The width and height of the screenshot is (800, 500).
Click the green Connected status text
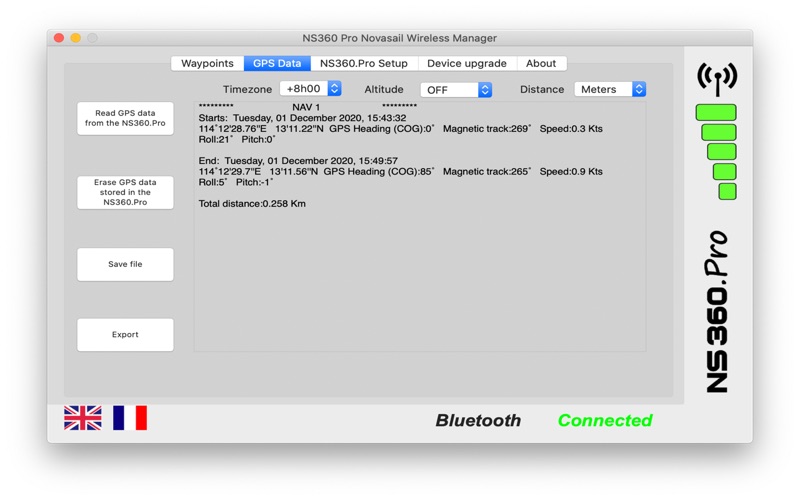click(605, 420)
